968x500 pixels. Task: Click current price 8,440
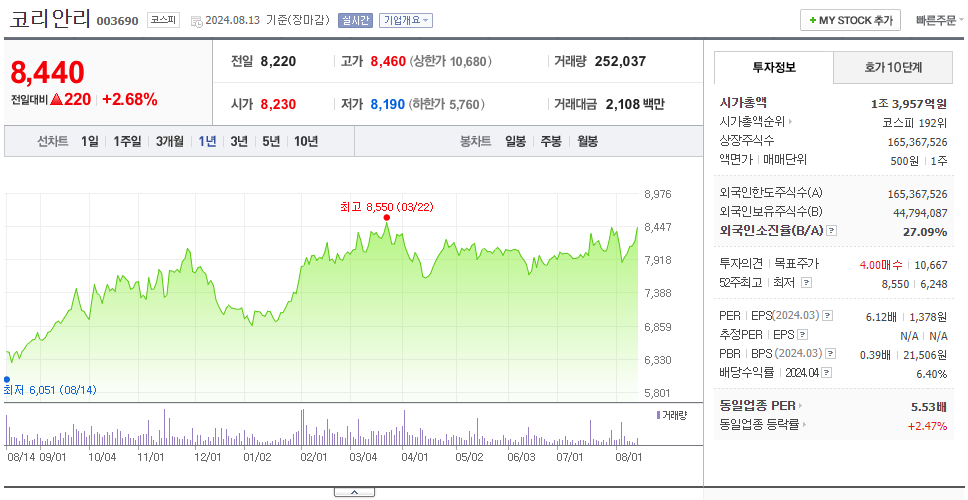pos(48,73)
